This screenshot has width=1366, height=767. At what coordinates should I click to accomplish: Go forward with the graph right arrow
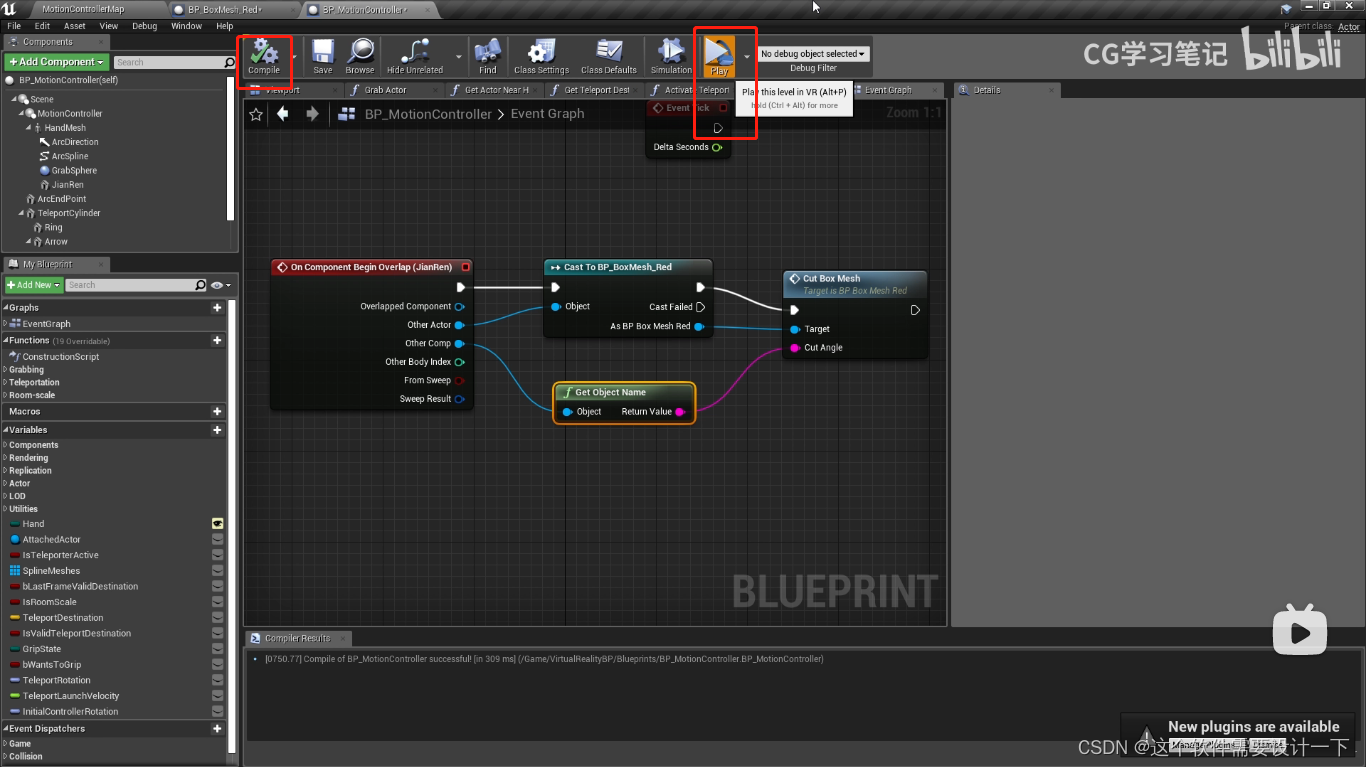click(x=312, y=114)
